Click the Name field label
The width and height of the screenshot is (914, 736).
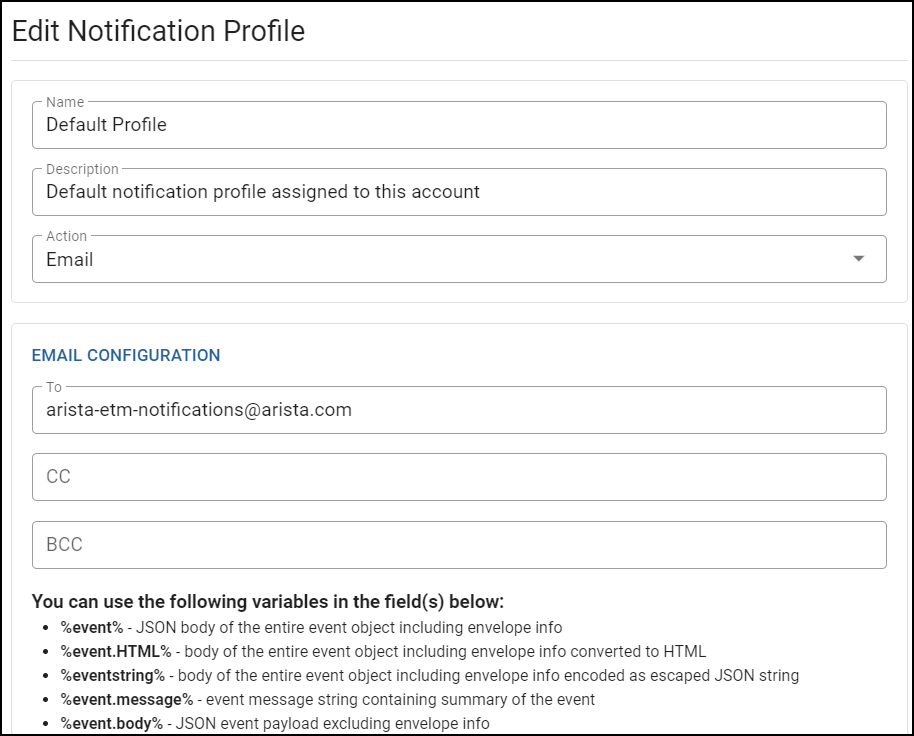(x=65, y=102)
